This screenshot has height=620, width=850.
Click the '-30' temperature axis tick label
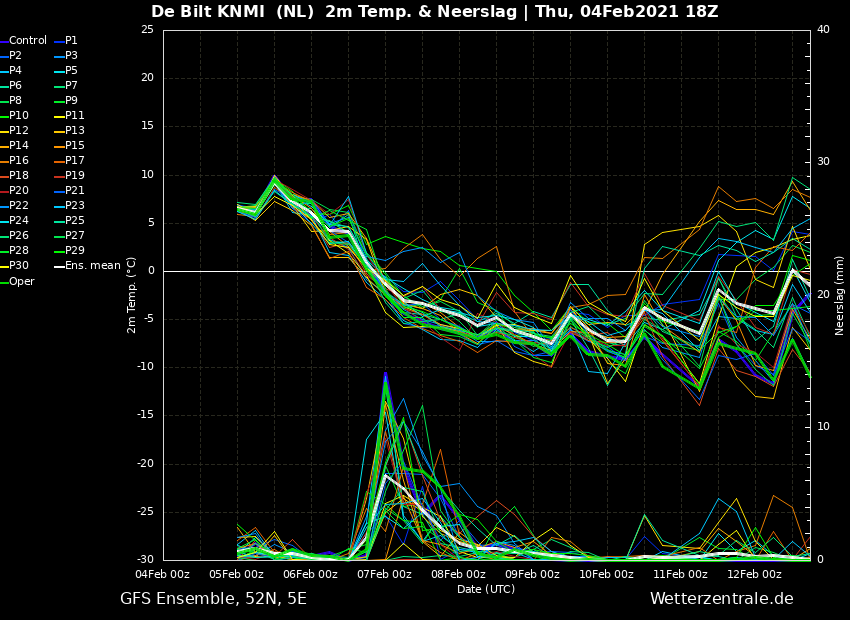(145, 560)
